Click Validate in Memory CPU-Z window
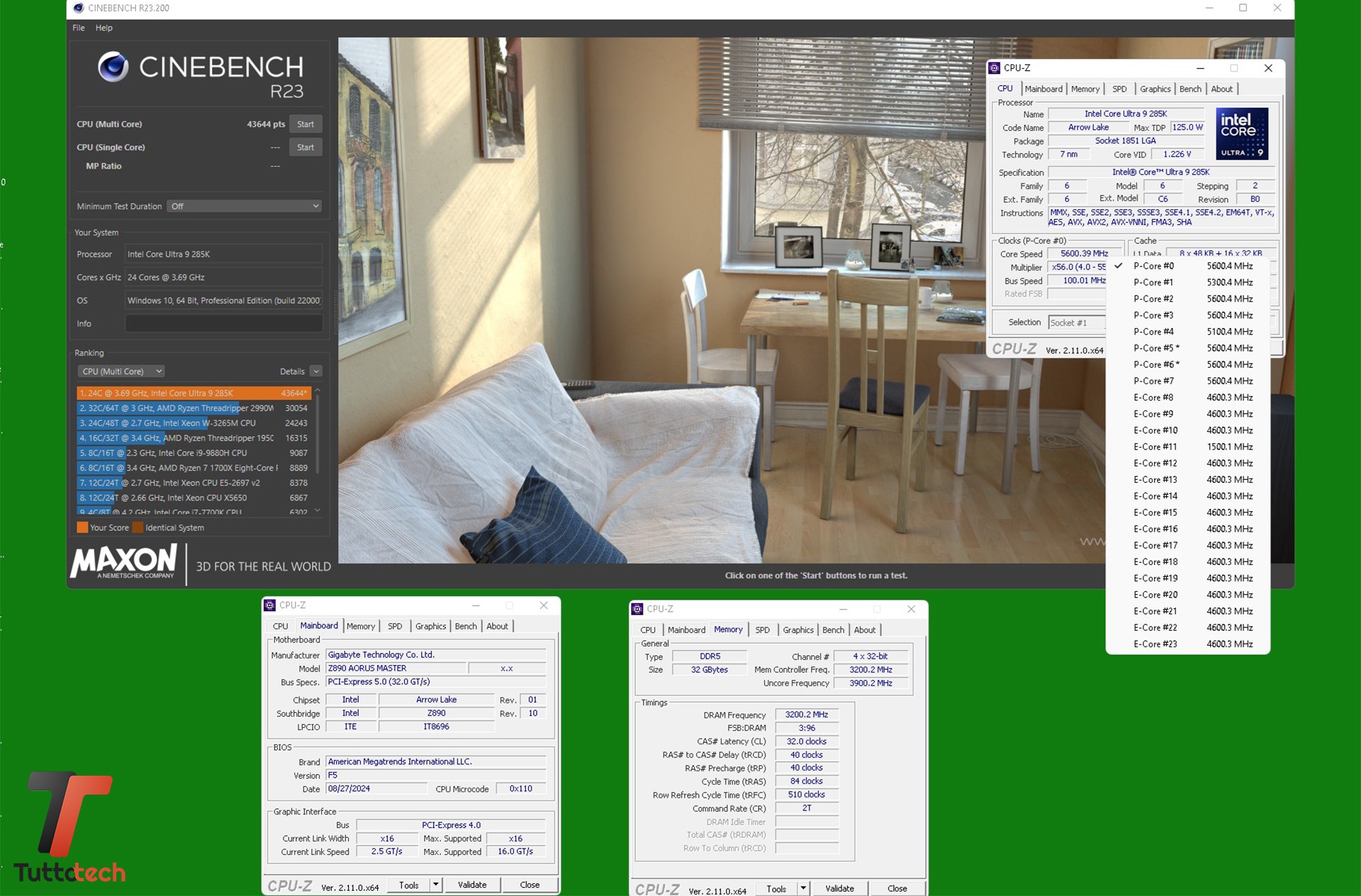This screenshot has width=1361, height=896. pos(839,888)
